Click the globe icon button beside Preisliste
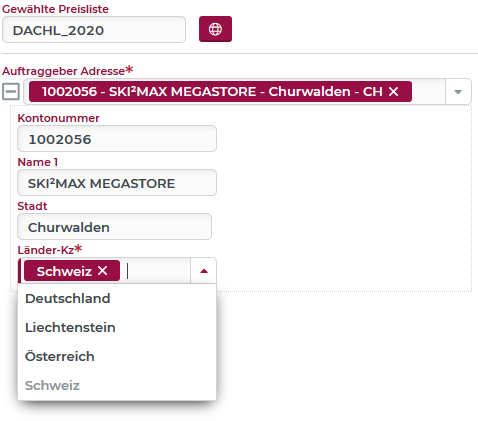Viewport: 478px width, 421px height. tap(215, 29)
